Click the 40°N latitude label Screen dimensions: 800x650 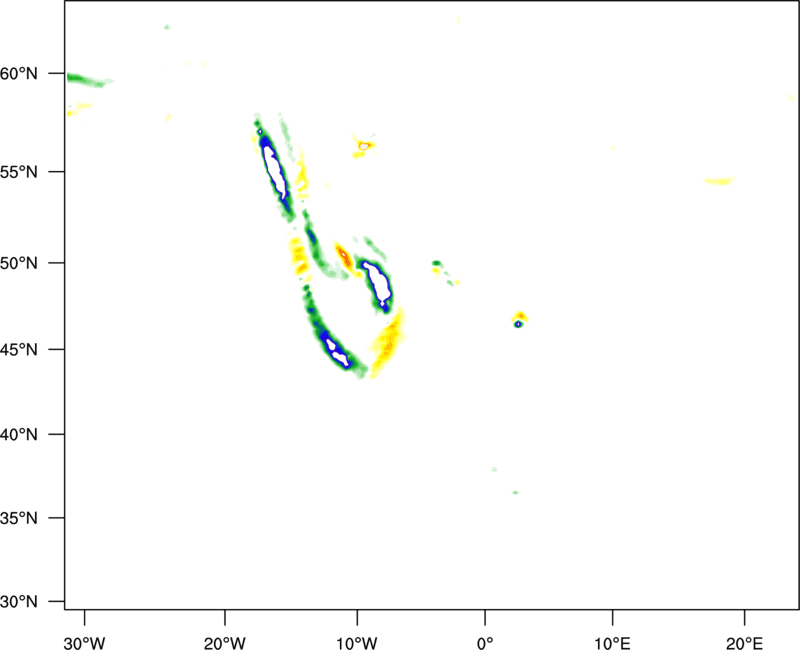coord(19,435)
